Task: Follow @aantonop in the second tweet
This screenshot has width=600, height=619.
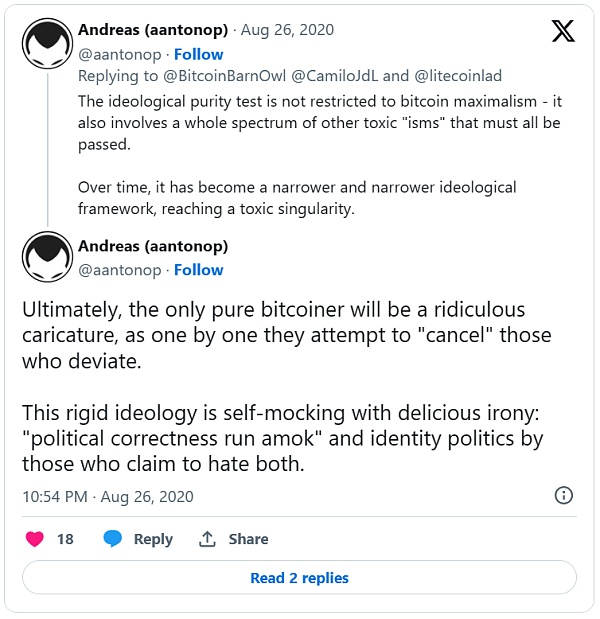Action: pyautogui.click(x=198, y=270)
